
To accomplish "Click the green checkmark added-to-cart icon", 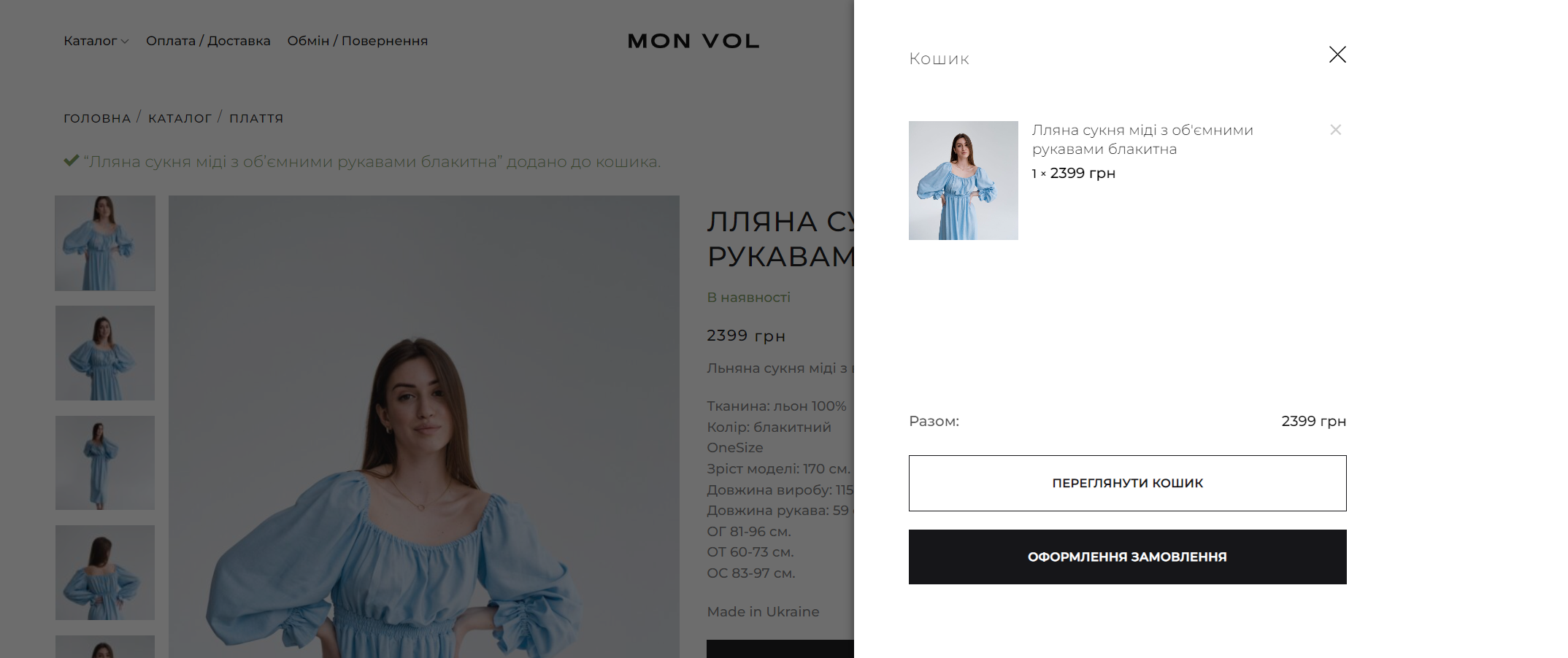I will (x=71, y=160).
